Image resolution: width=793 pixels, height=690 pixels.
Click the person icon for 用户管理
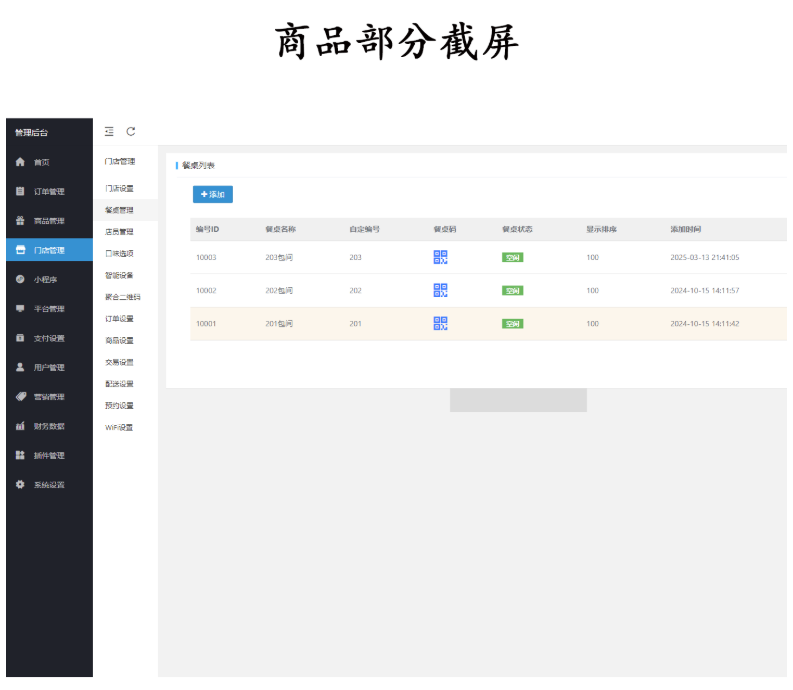[x=20, y=367]
